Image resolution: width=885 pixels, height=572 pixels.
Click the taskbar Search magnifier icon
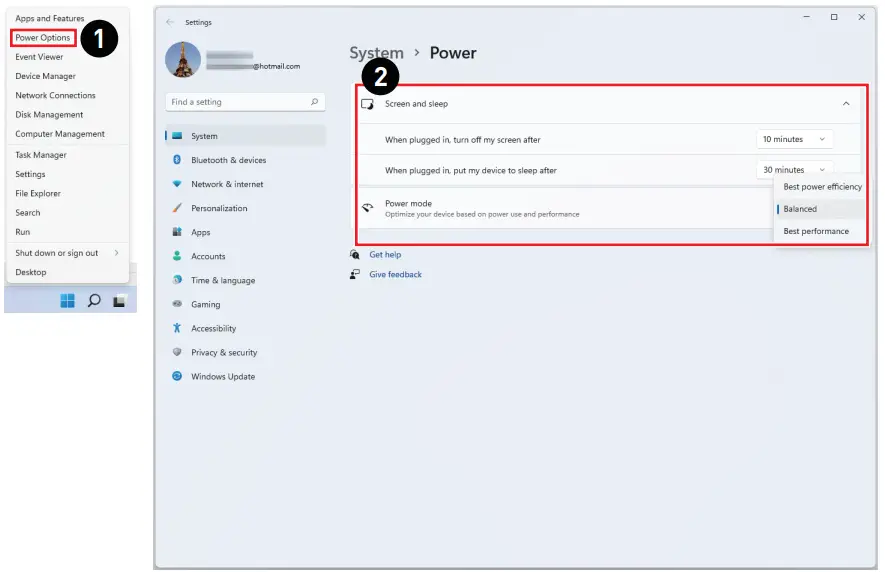pyautogui.click(x=94, y=300)
